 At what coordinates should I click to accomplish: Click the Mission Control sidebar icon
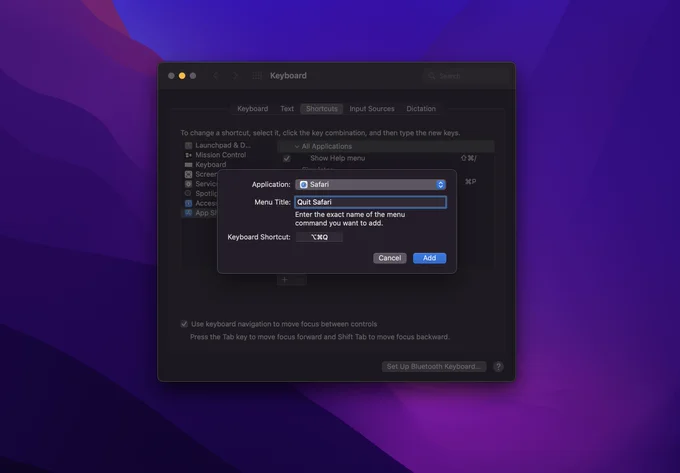tap(188, 155)
